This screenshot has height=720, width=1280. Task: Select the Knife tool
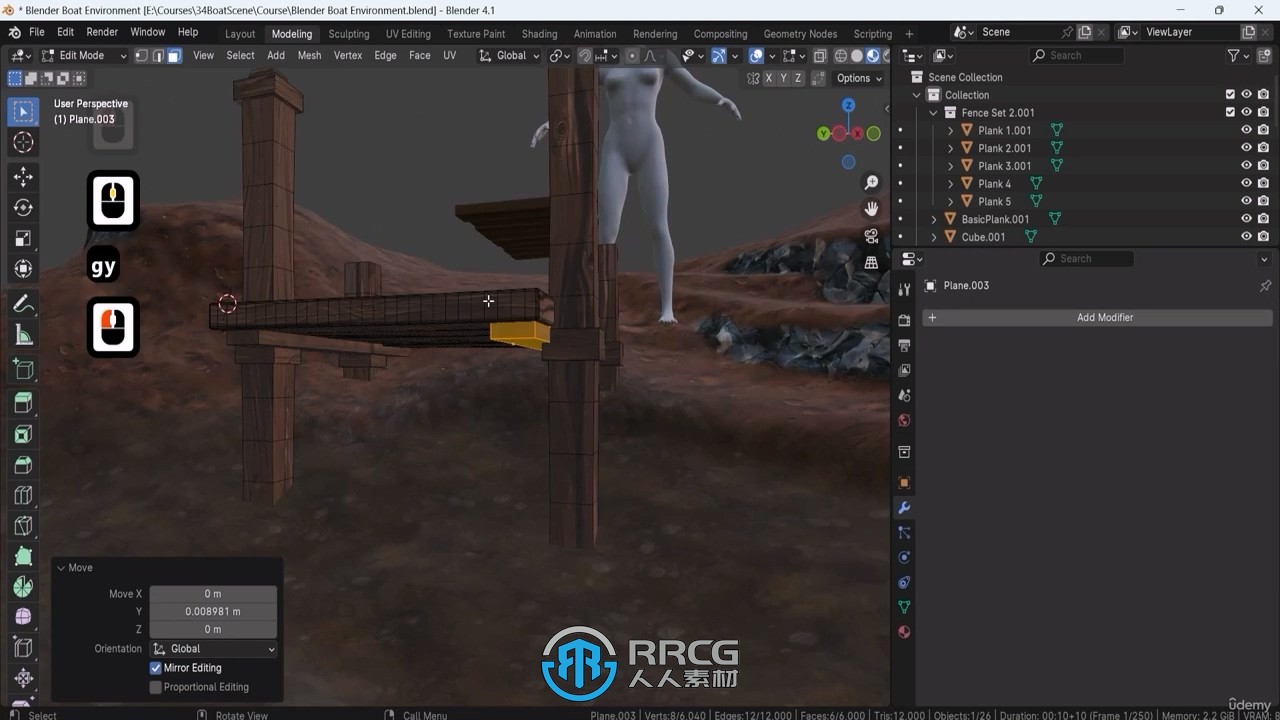tap(23, 526)
